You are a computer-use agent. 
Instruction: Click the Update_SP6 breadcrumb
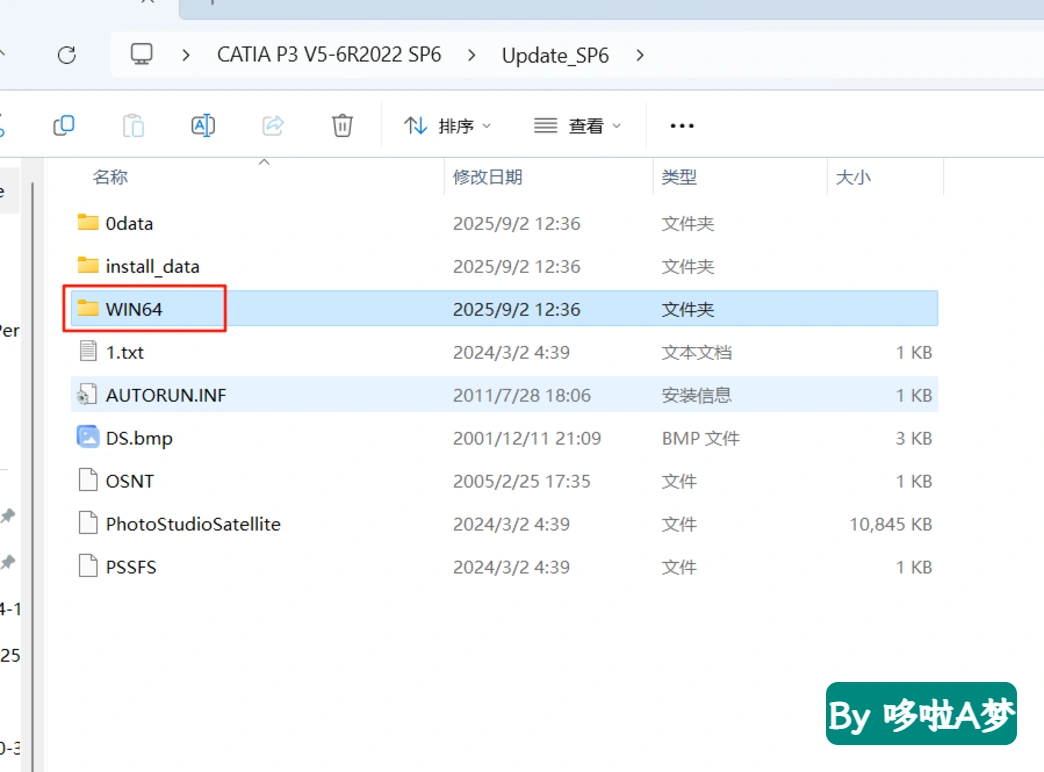pyautogui.click(x=555, y=55)
